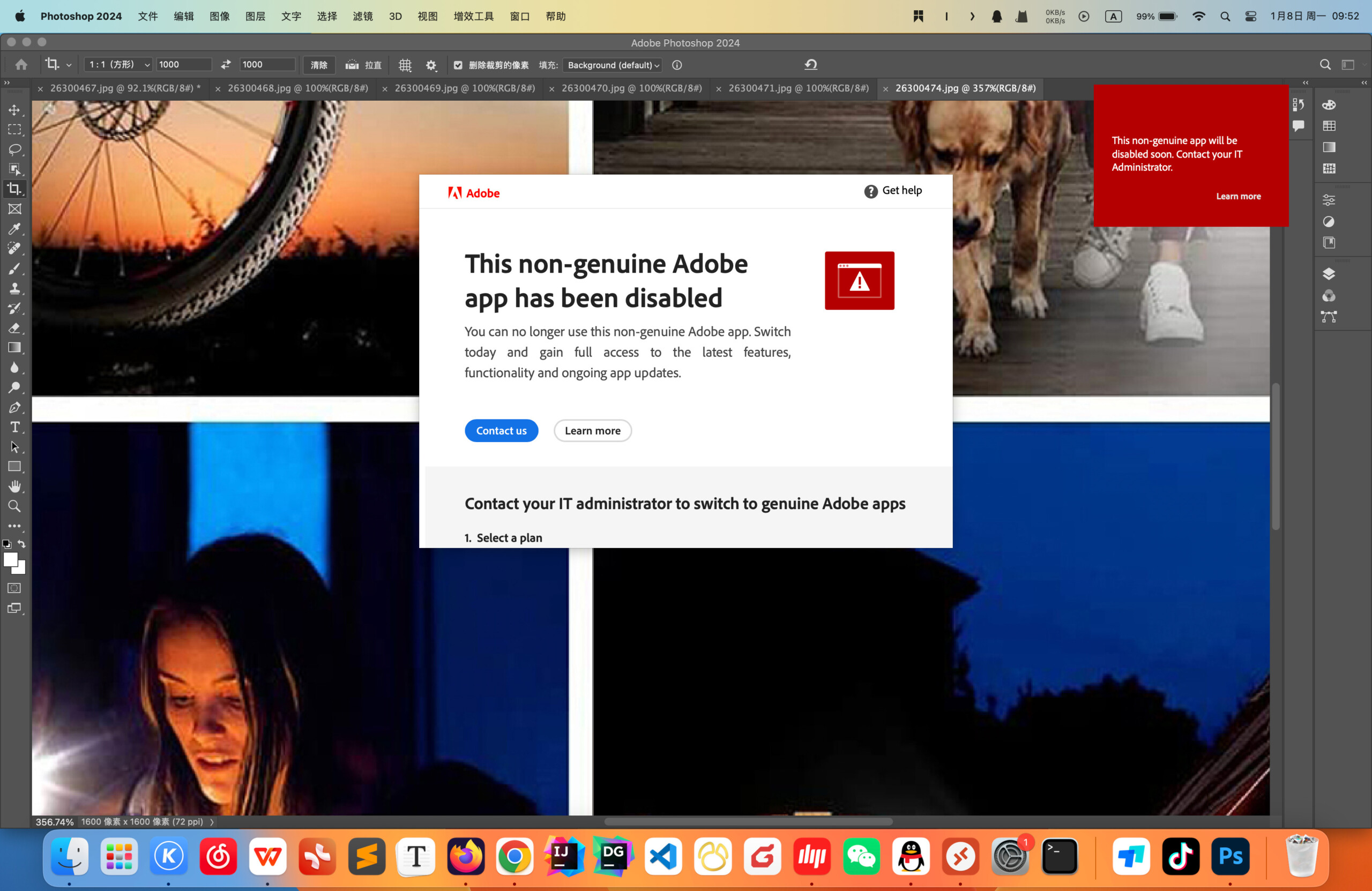The height and width of the screenshot is (891, 1372).
Task: Close the 26300474.jpg tab
Action: point(885,89)
